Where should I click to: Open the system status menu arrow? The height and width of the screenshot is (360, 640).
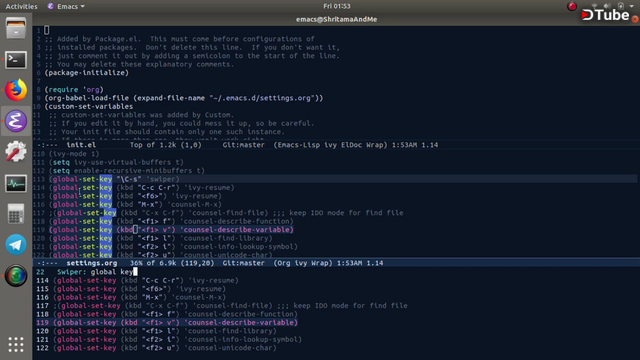click(631, 6)
